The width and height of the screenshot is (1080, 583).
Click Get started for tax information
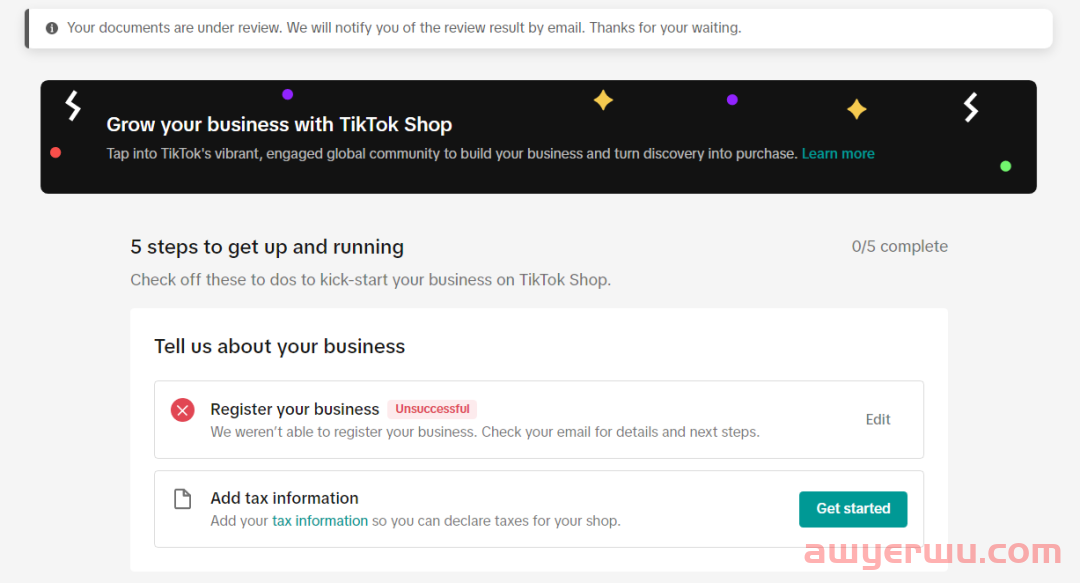pyautogui.click(x=853, y=509)
